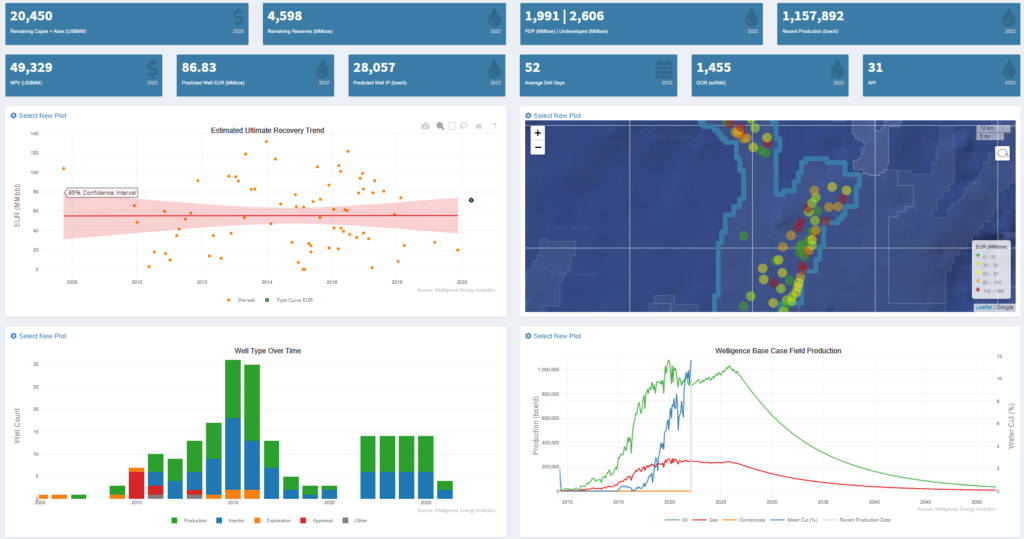This screenshot has height=539, width=1024.
Task: Open Select New Plot above Well Type chart
Action: coord(38,336)
